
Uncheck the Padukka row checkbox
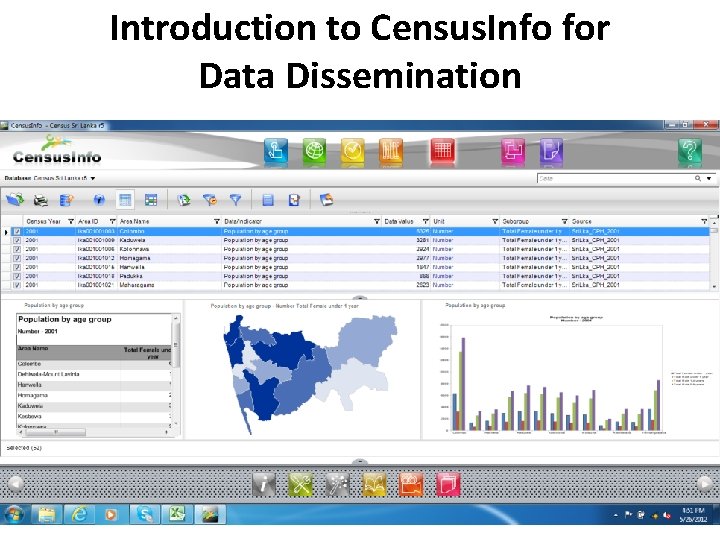tap(17, 276)
